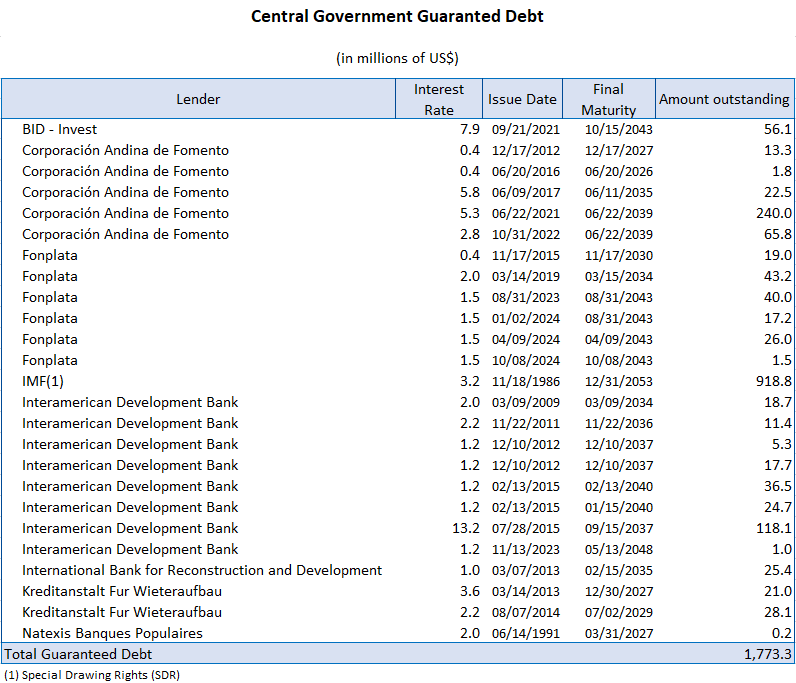Click the 12/31/2053 final maturity cell
Image resolution: width=796 pixels, height=683 pixels.
click(619, 381)
